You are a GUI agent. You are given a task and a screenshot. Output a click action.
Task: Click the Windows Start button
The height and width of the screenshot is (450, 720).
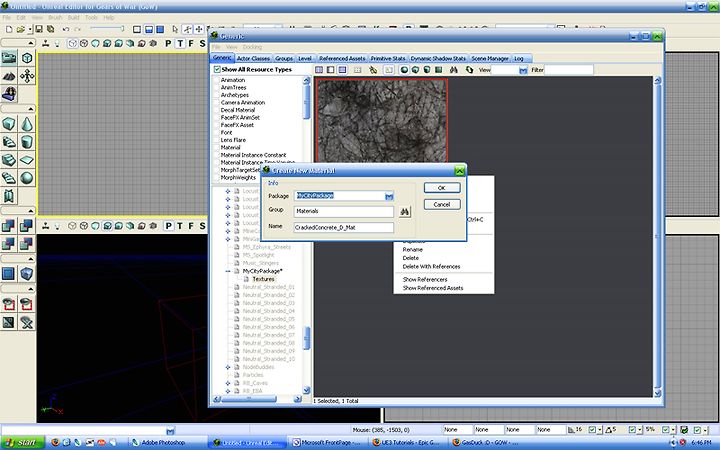(22, 443)
